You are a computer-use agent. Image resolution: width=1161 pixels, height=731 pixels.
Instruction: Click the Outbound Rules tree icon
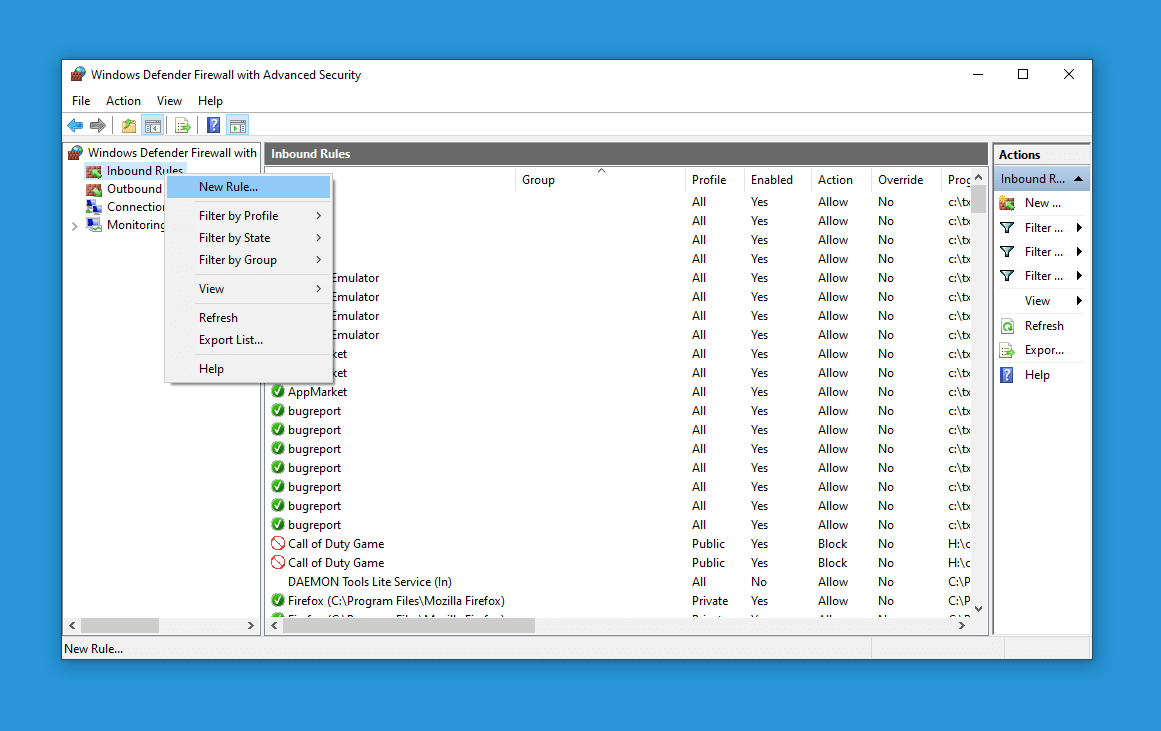coord(94,189)
